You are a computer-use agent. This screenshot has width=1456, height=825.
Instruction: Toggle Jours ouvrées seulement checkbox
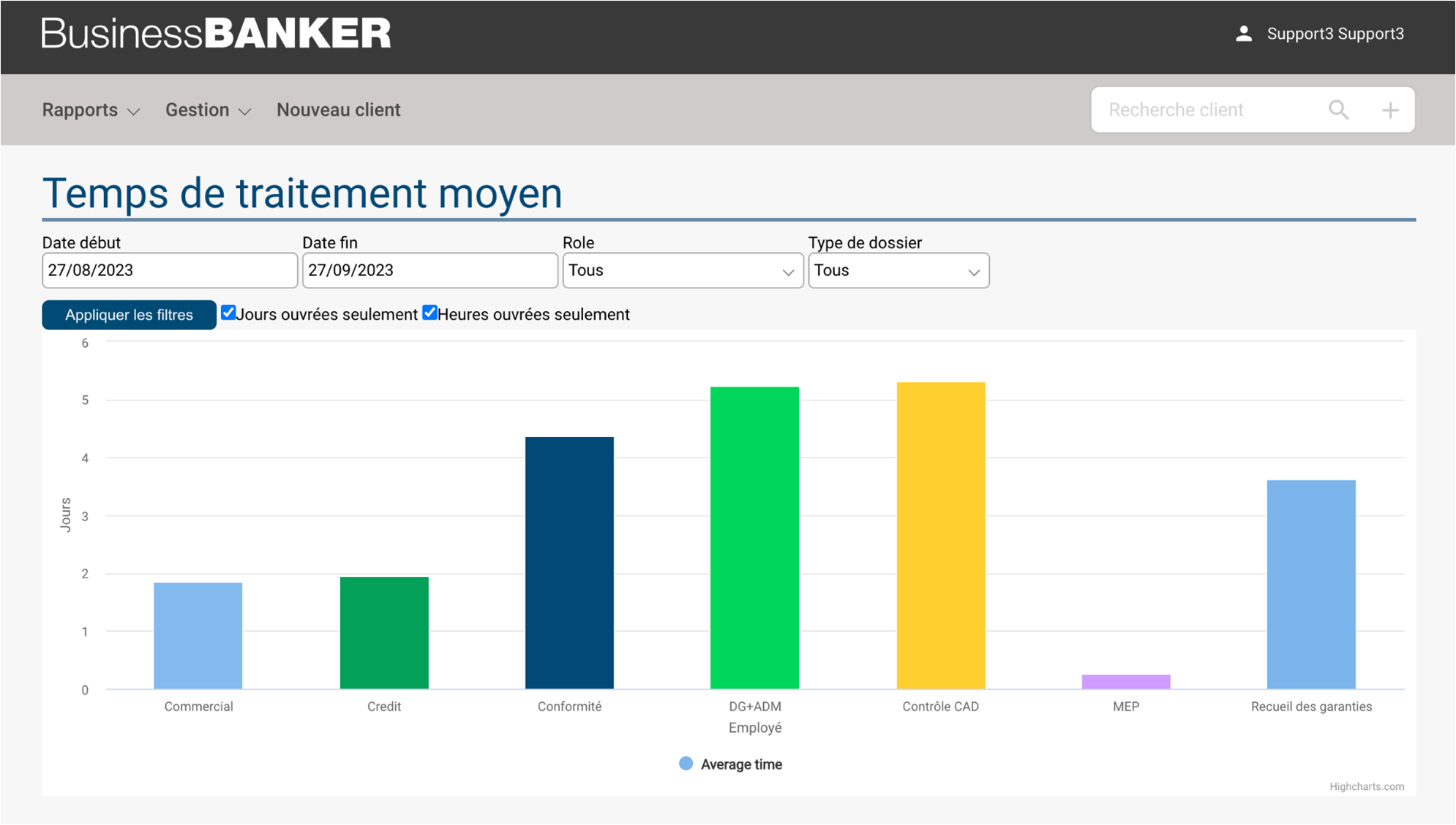tap(228, 313)
